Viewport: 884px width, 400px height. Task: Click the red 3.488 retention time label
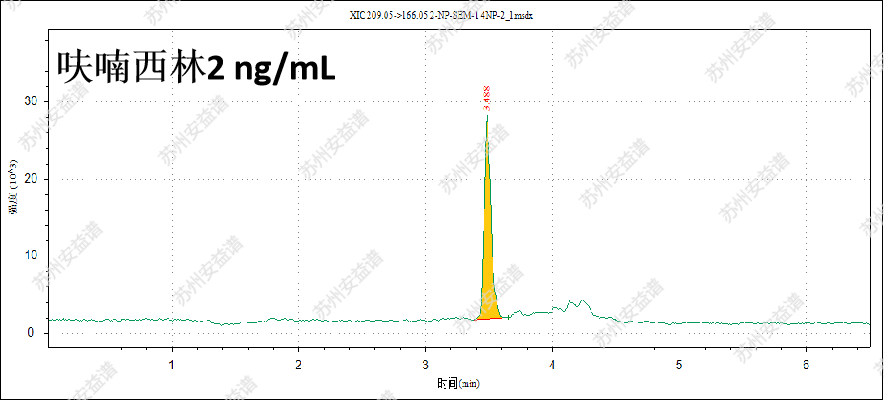pos(487,97)
